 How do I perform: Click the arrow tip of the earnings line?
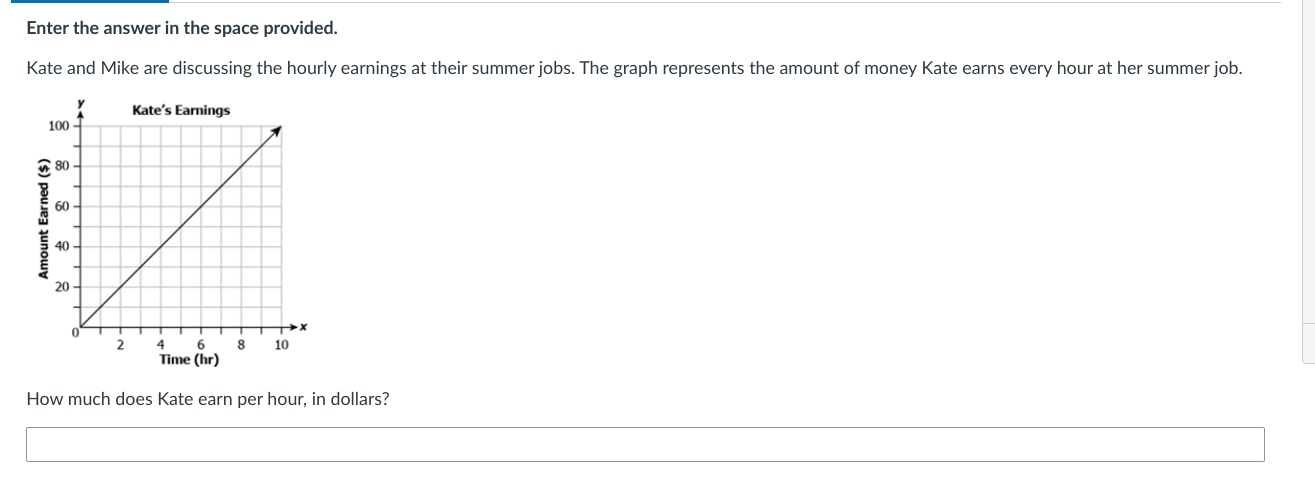coord(279,130)
